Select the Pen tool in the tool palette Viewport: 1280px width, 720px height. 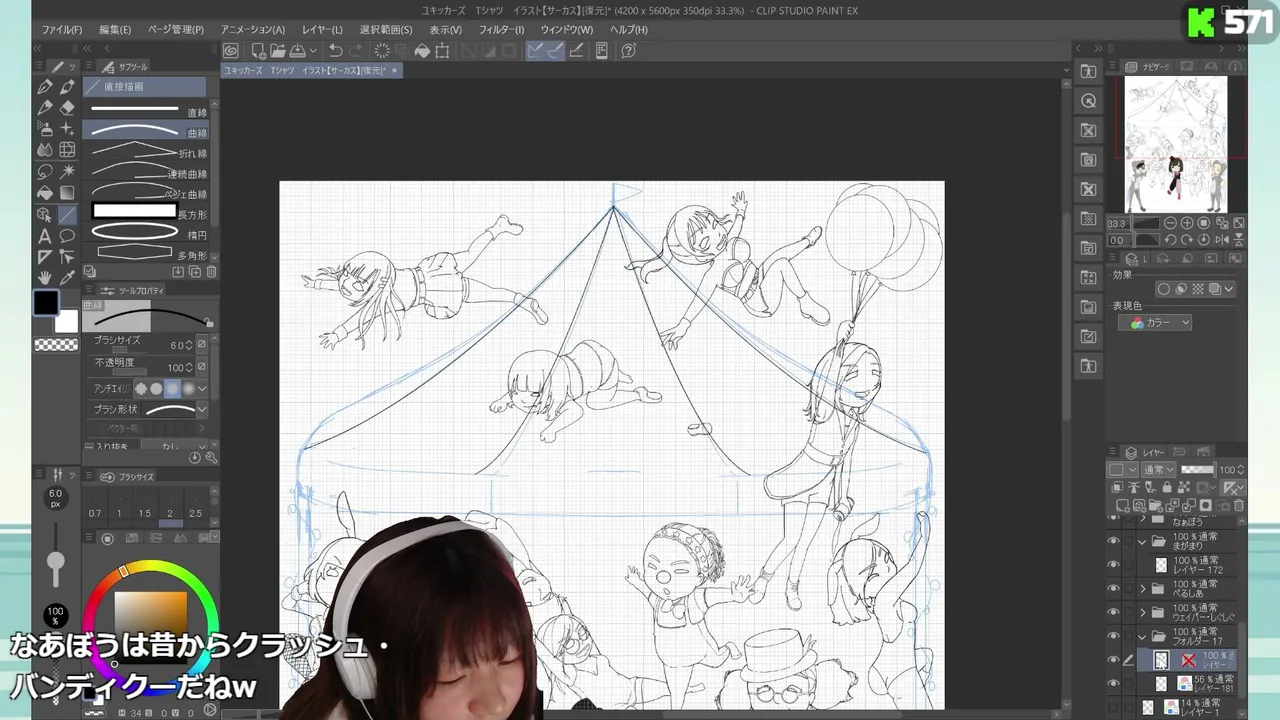(45, 87)
